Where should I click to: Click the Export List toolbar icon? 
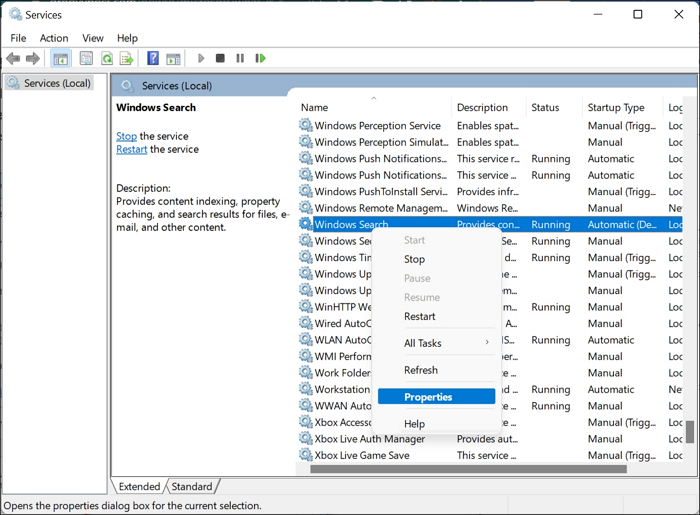point(127,58)
